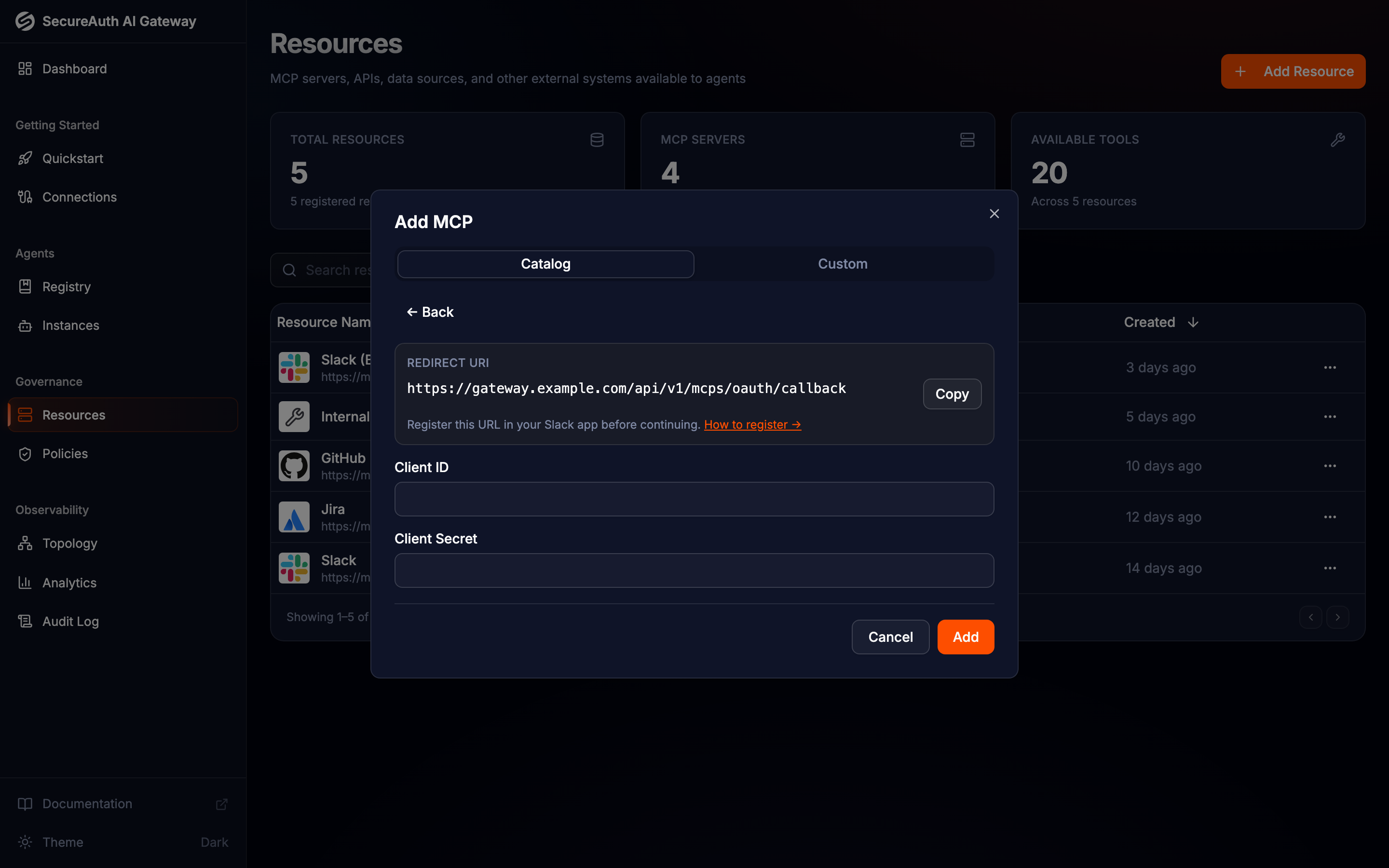Image resolution: width=1389 pixels, height=868 pixels.
Task: Go to the previous page of resources
Action: [x=1310, y=617]
